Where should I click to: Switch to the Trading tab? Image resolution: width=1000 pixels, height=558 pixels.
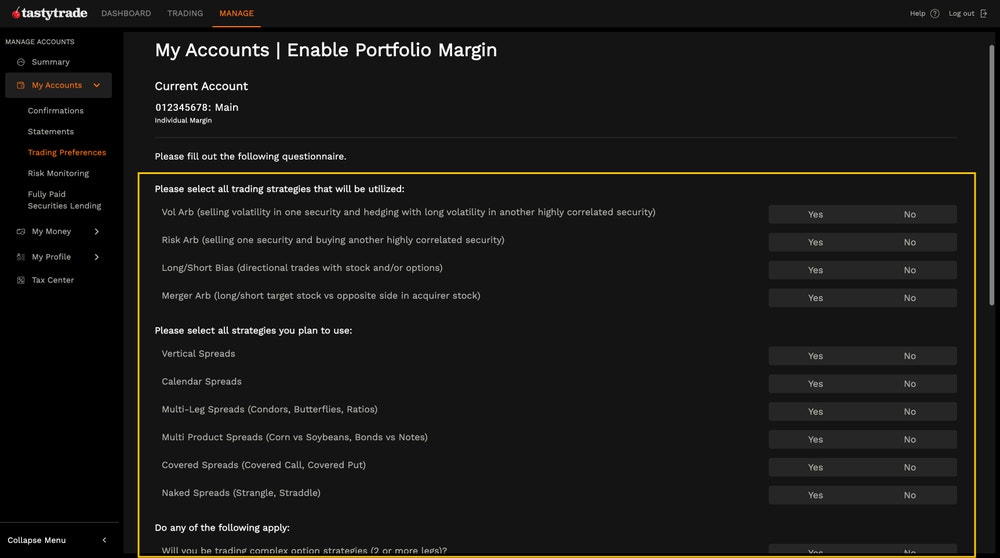click(x=185, y=13)
